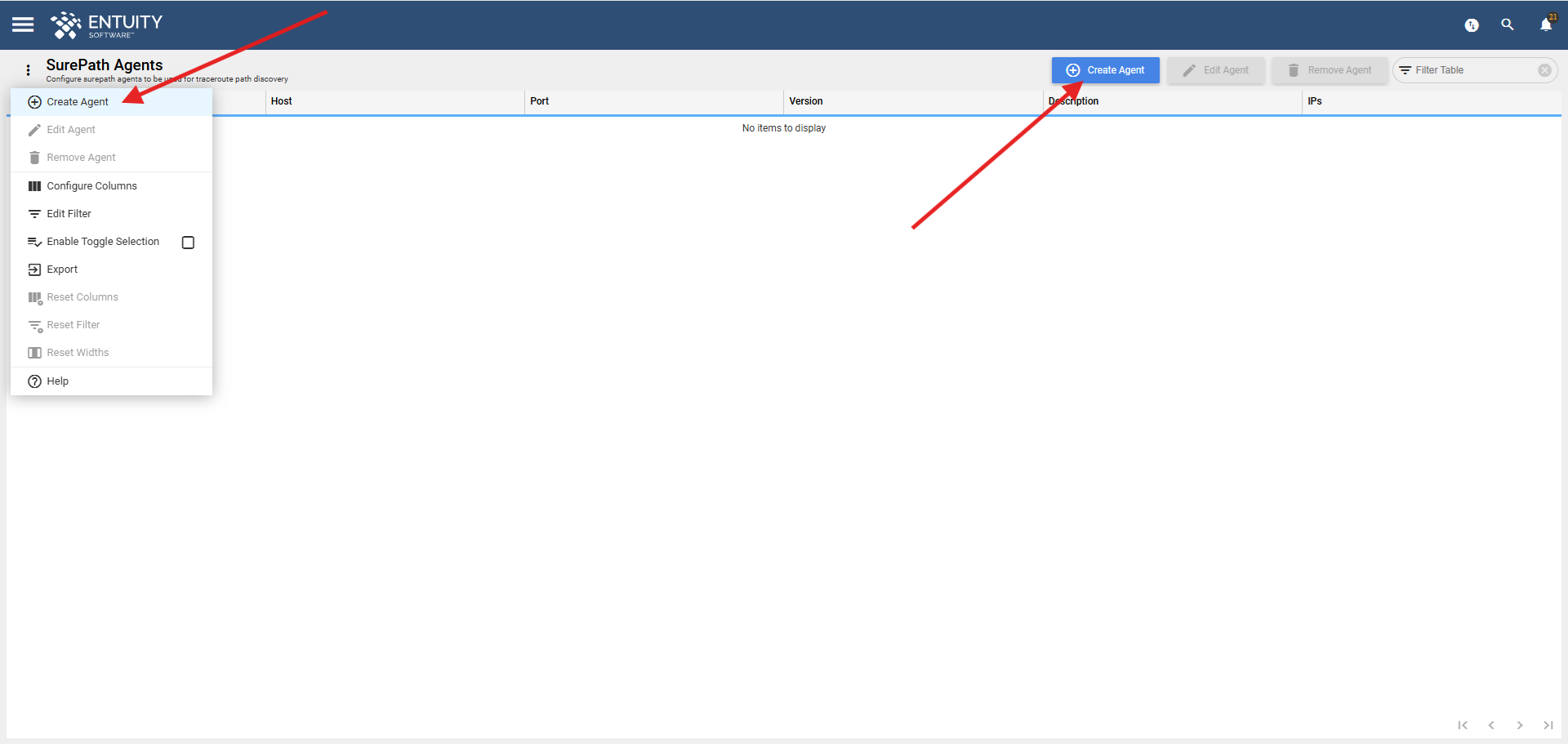Open the search magnifier icon

(1508, 25)
